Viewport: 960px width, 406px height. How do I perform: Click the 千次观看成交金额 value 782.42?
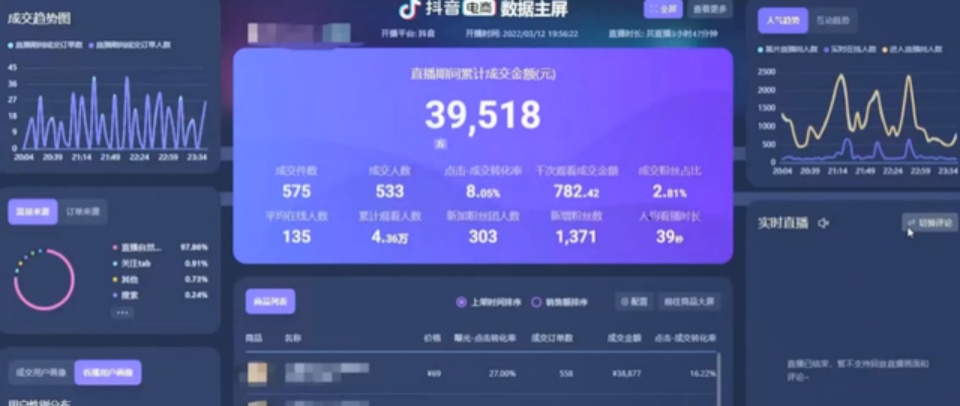coord(576,192)
